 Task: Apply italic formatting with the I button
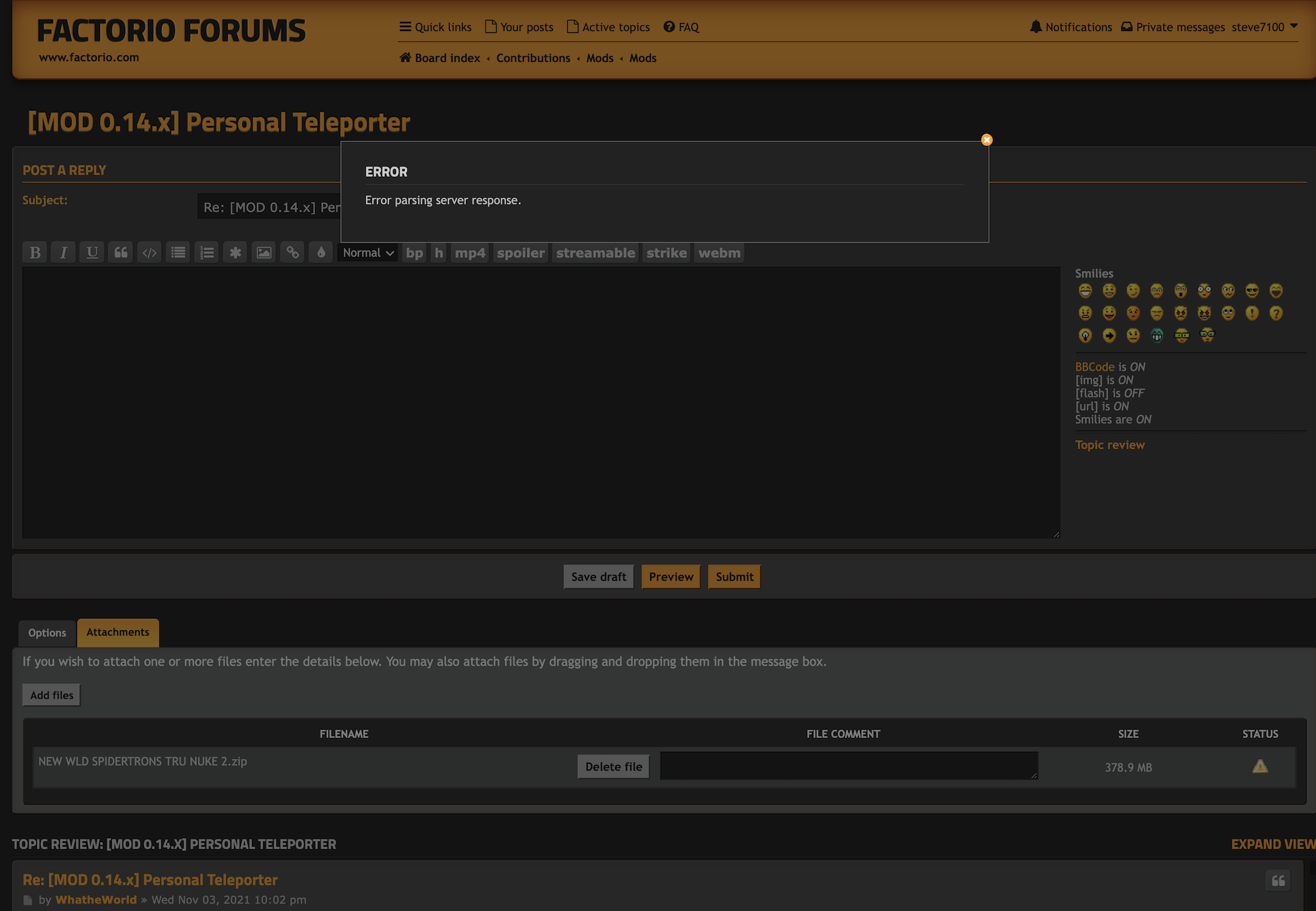tap(63, 253)
